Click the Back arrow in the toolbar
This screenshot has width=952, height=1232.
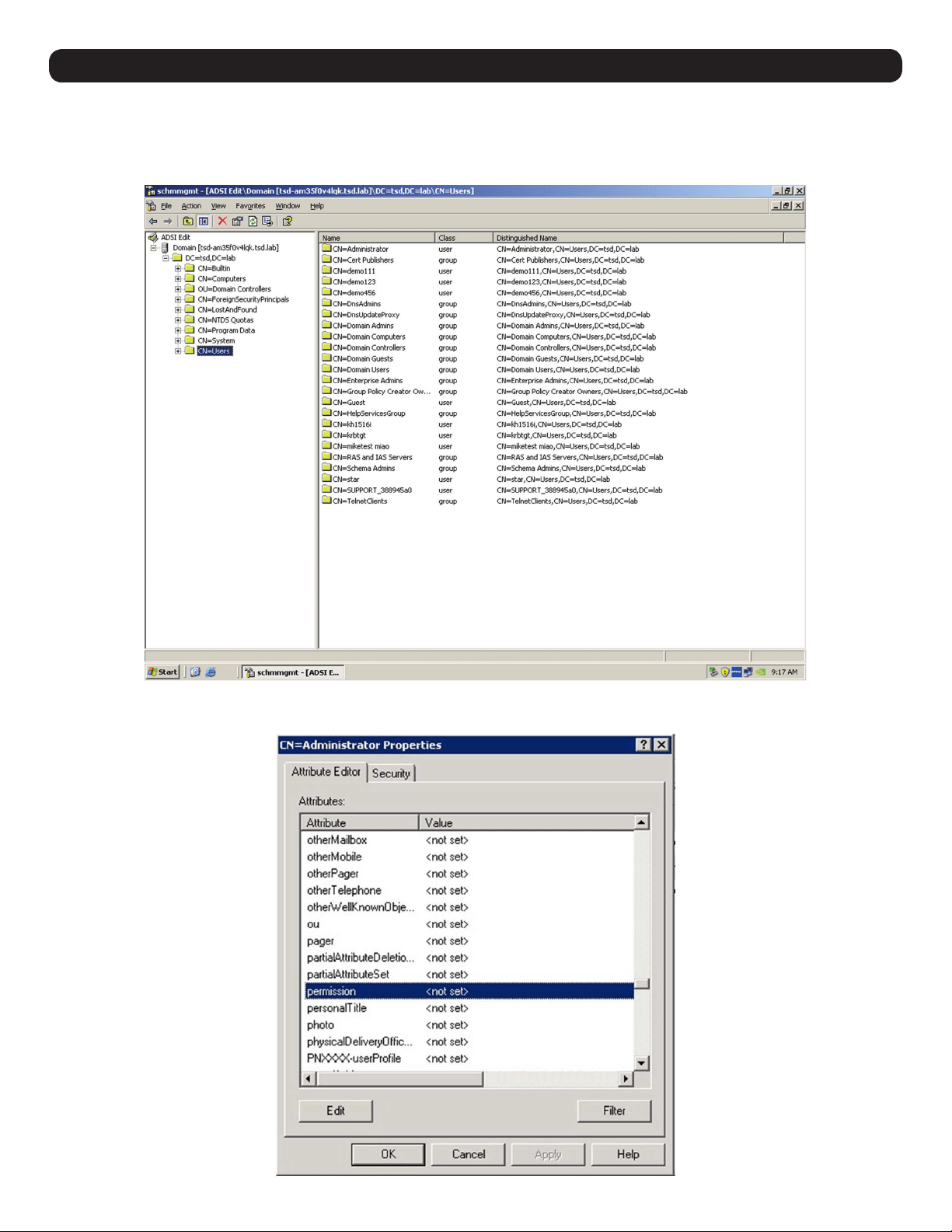pyautogui.click(x=153, y=222)
